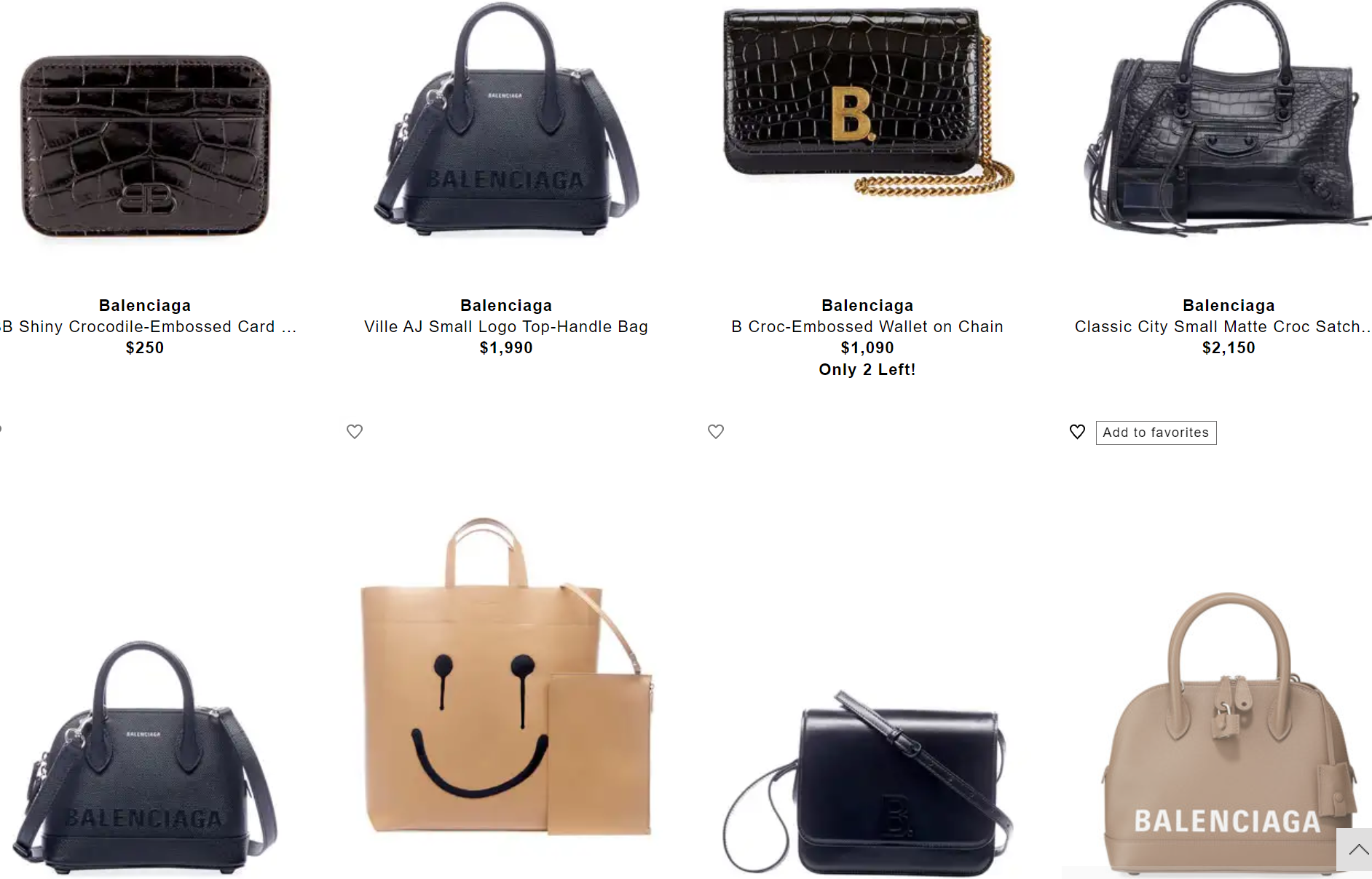This screenshot has height=879, width=1372.
Task: View the bottom-left black Ville bag product
Action: coord(146,757)
